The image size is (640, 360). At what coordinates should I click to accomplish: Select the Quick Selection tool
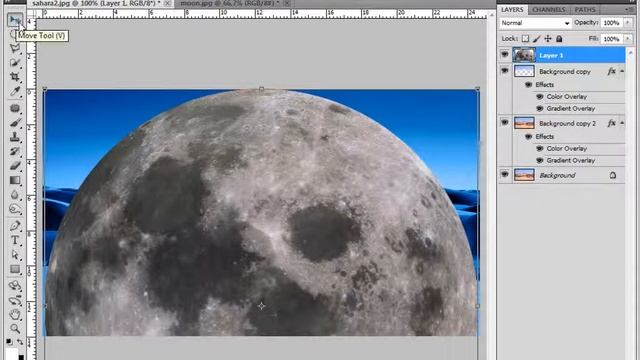click(x=15, y=62)
